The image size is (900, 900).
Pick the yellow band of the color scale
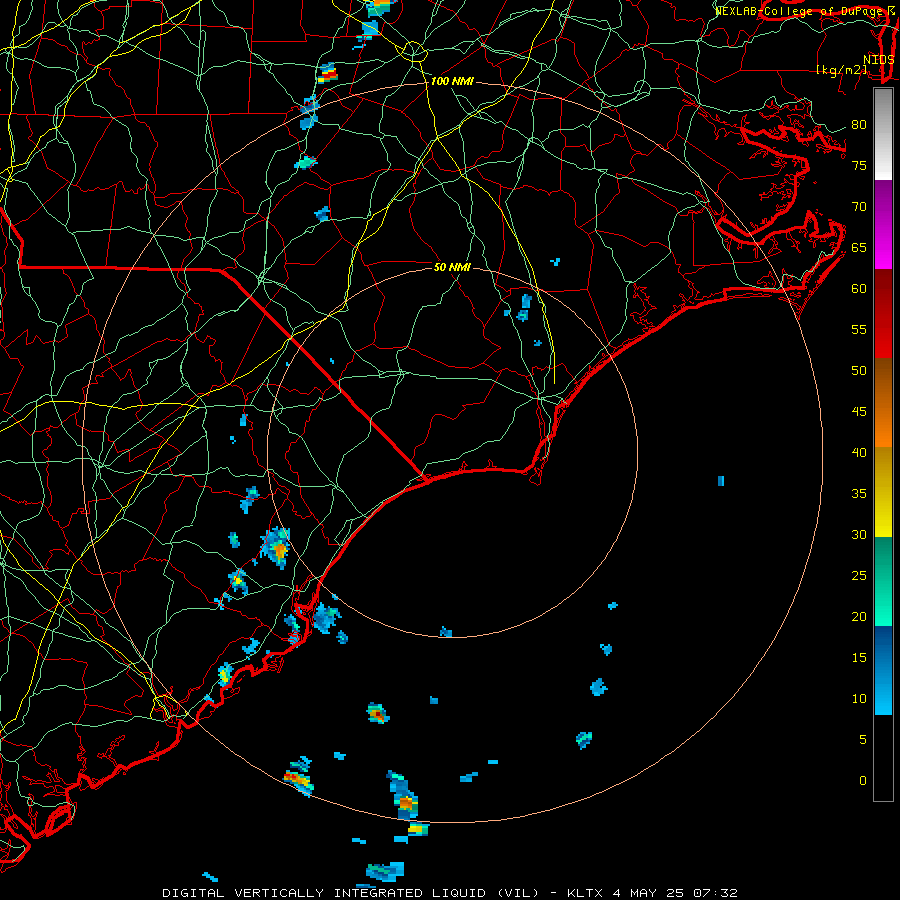click(x=883, y=492)
